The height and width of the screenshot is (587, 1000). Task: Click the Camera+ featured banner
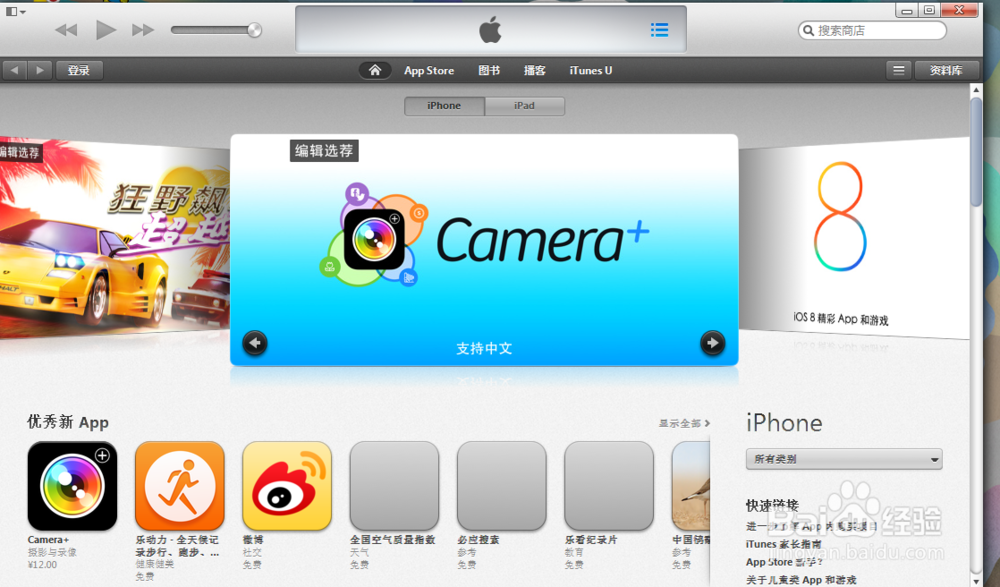click(x=484, y=249)
